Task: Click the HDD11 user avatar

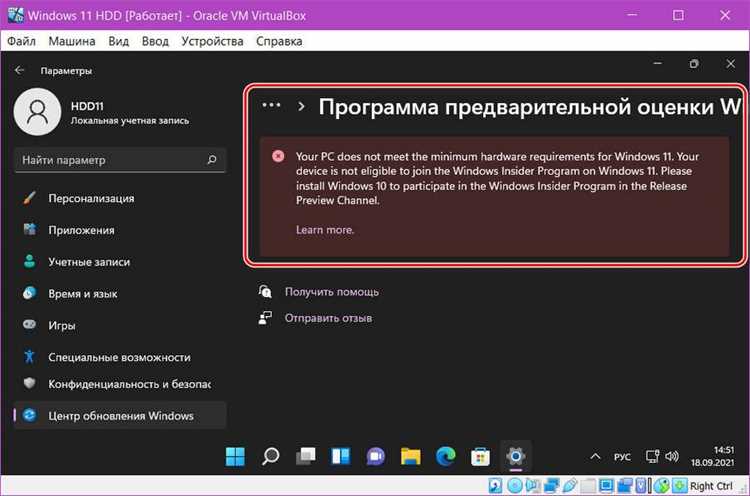Action: coord(37,111)
